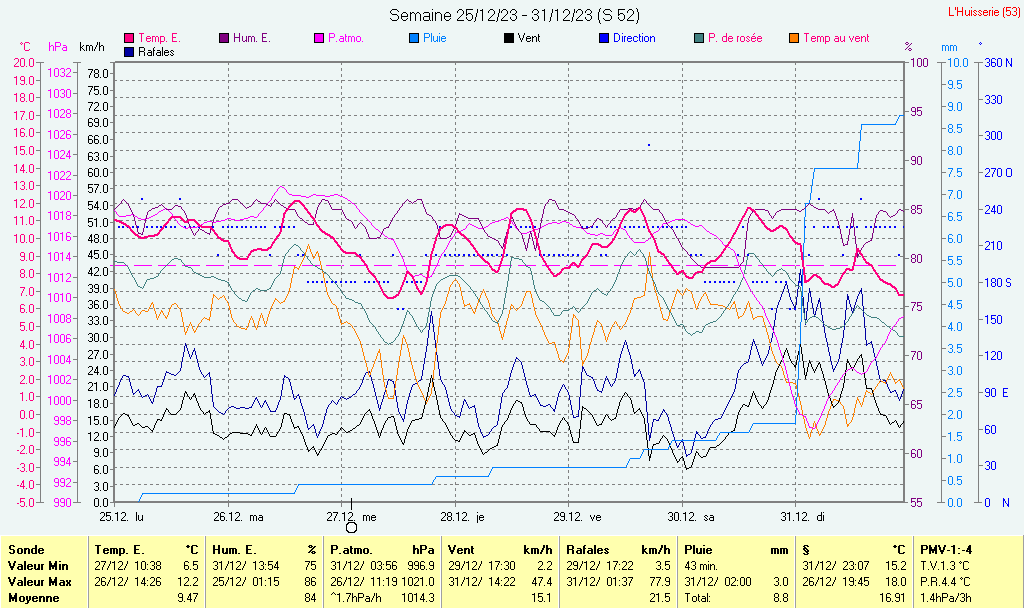The image size is (1024, 608).
Task: Click the 29.12. ve date axis label
Action: 577,517
